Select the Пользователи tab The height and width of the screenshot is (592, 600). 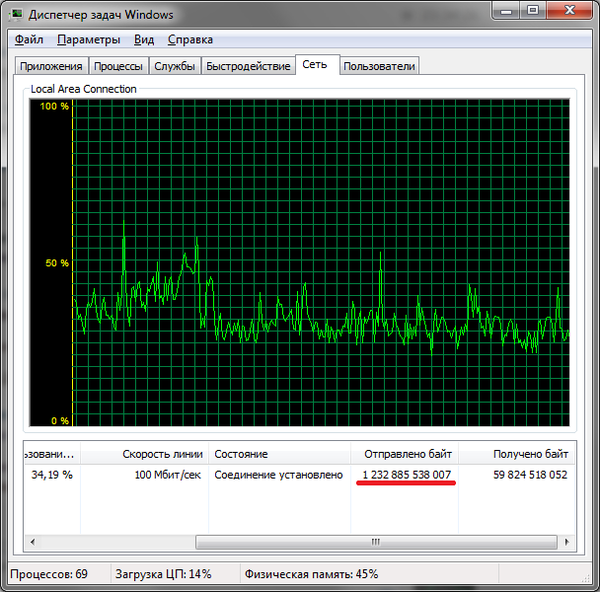pos(378,67)
